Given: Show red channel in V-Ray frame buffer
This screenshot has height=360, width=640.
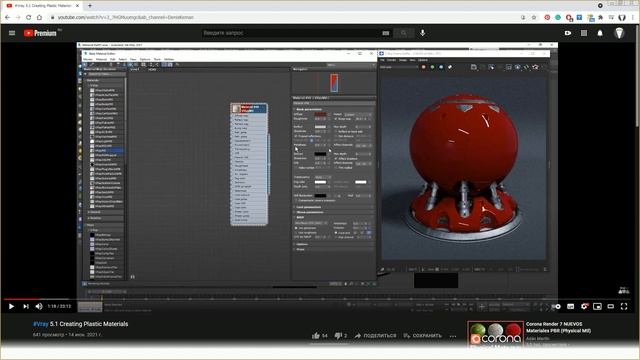Looking at the screenshot, I should point(423,67).
